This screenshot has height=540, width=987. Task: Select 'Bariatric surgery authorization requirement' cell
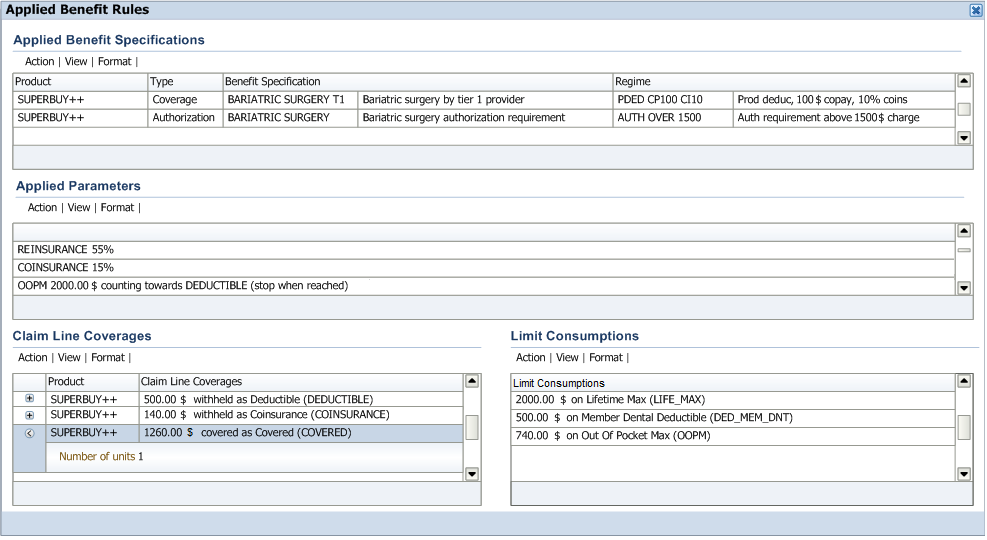pos(485,118)
